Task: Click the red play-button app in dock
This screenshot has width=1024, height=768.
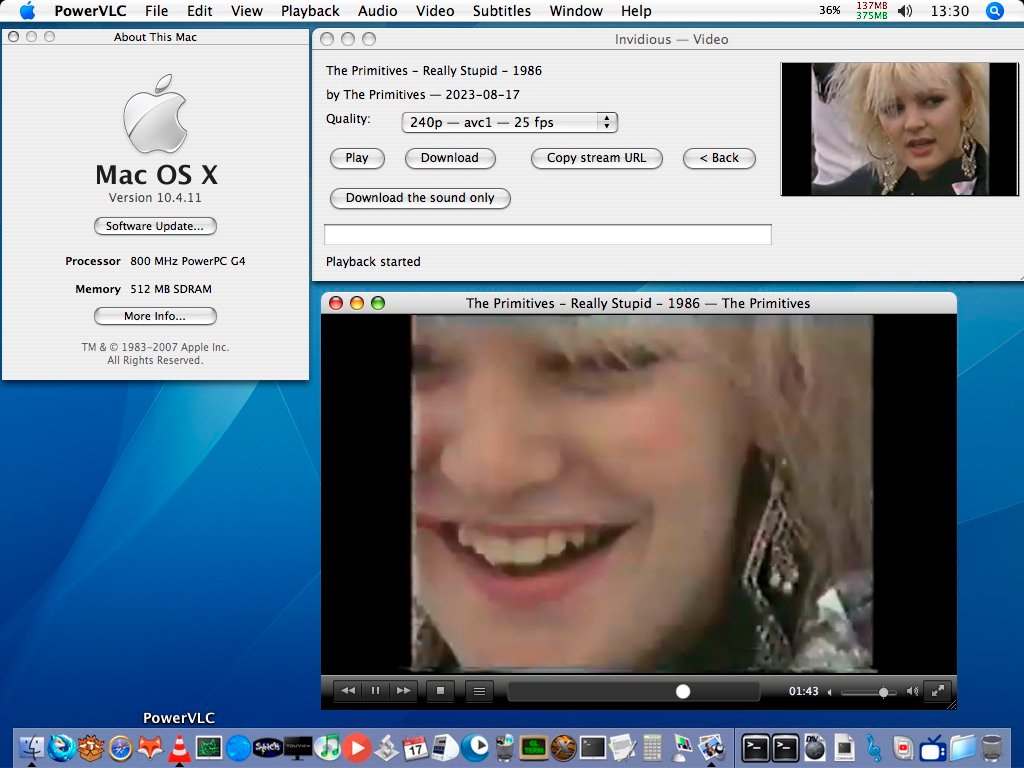Action: click(357, 748)
